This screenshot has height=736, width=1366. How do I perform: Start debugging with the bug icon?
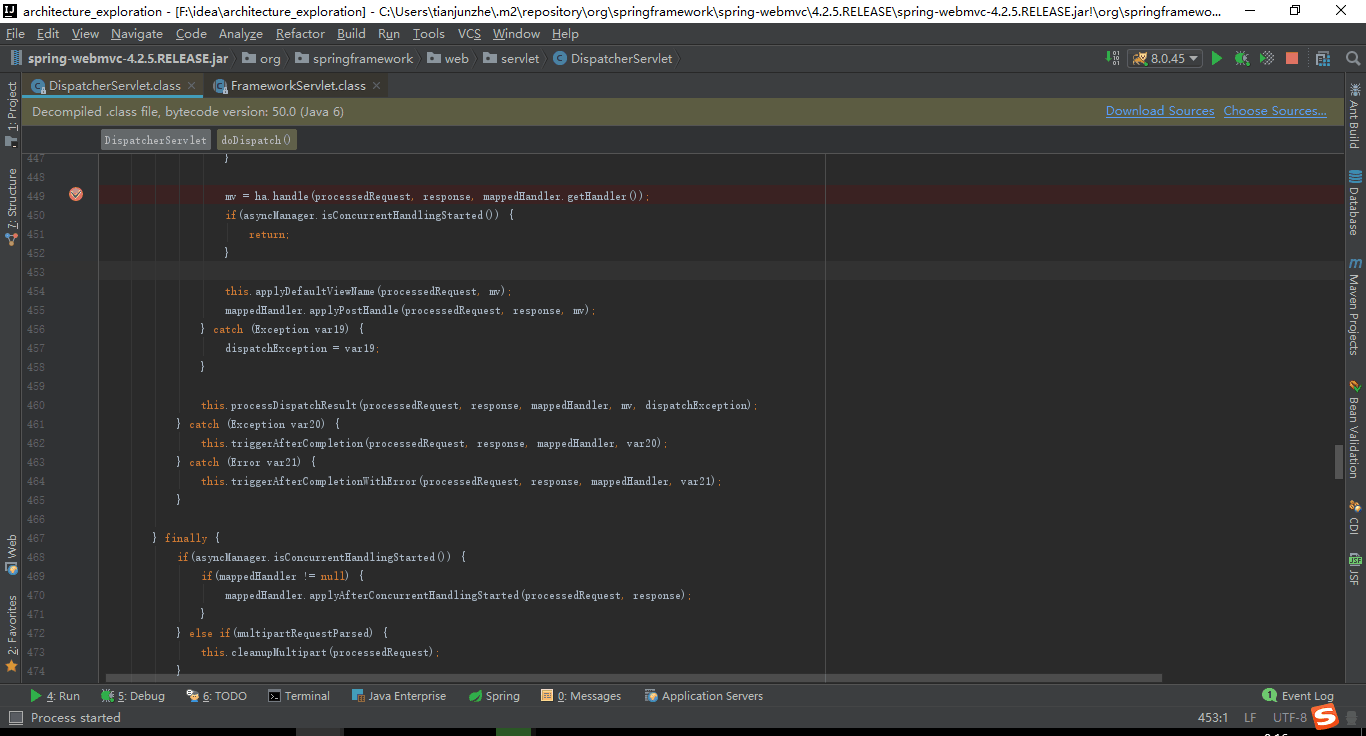tap(1241, 59)
